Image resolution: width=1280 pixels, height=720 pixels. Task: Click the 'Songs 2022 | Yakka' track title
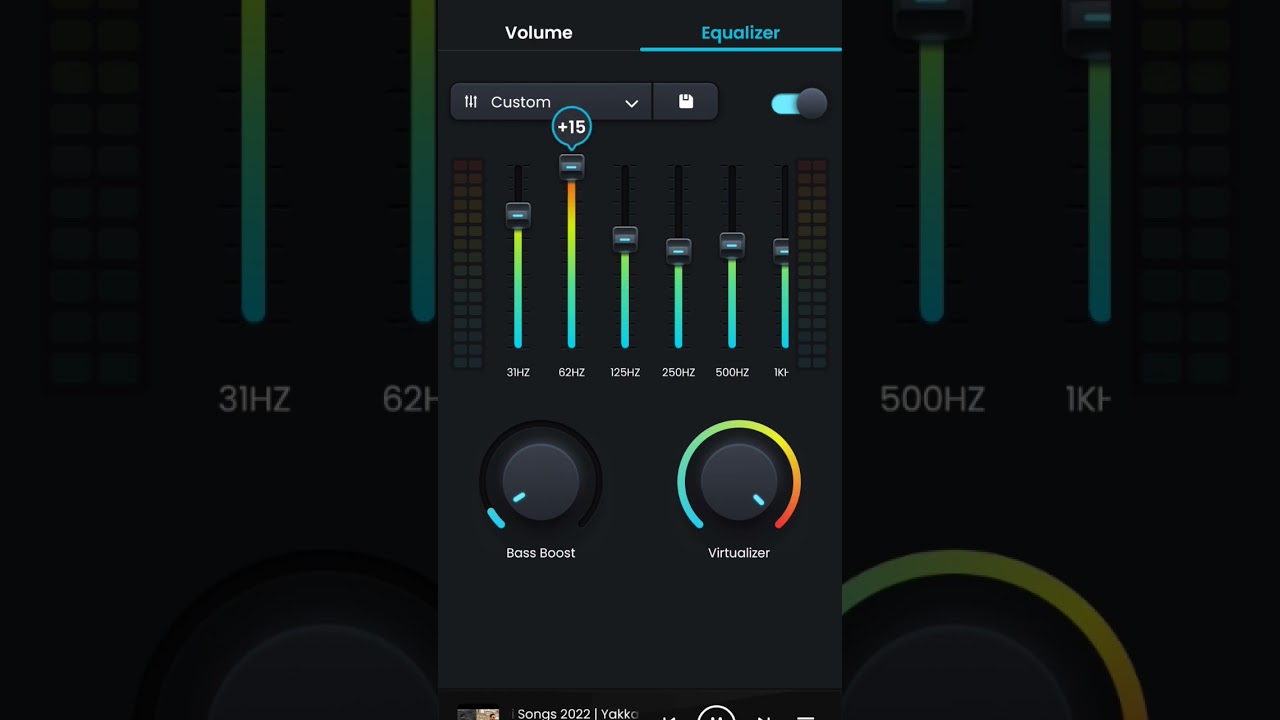click(578, 714)
